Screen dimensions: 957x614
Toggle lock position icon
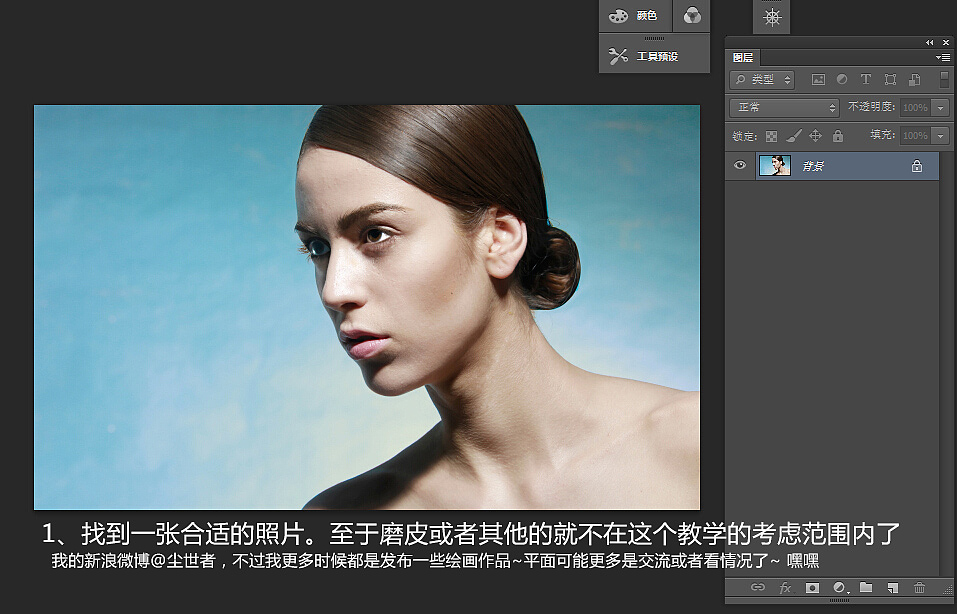(815, 135)
